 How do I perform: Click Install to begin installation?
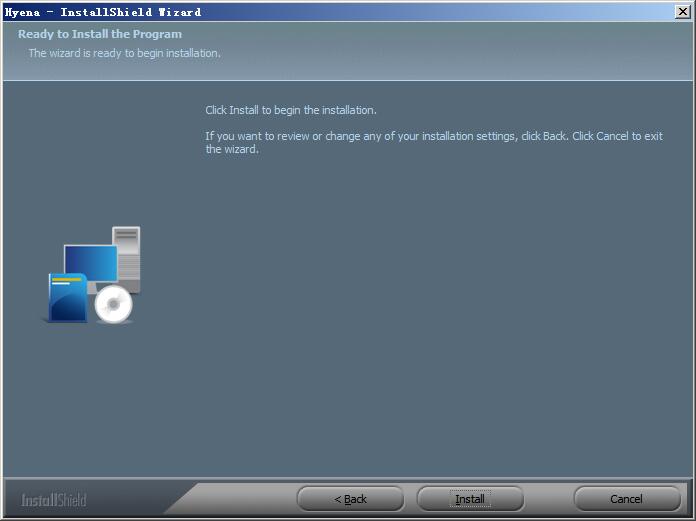[x=470, y=499]
